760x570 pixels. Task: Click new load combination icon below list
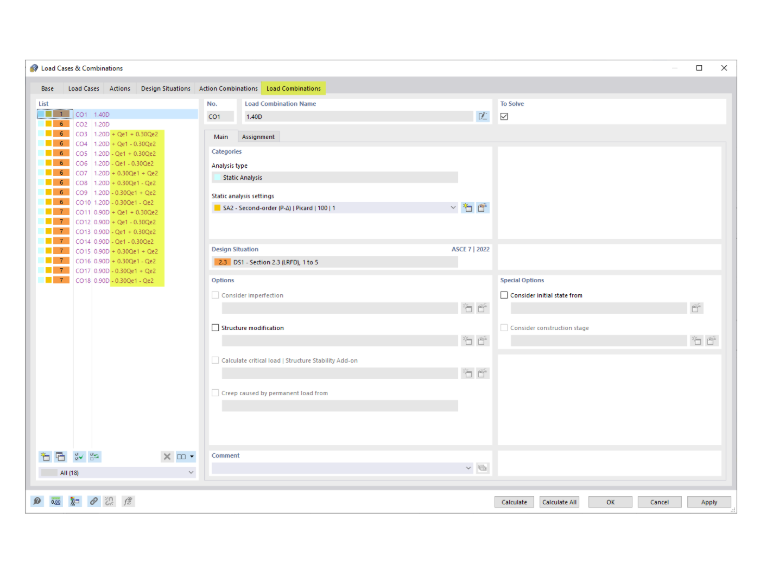point(45,457)
